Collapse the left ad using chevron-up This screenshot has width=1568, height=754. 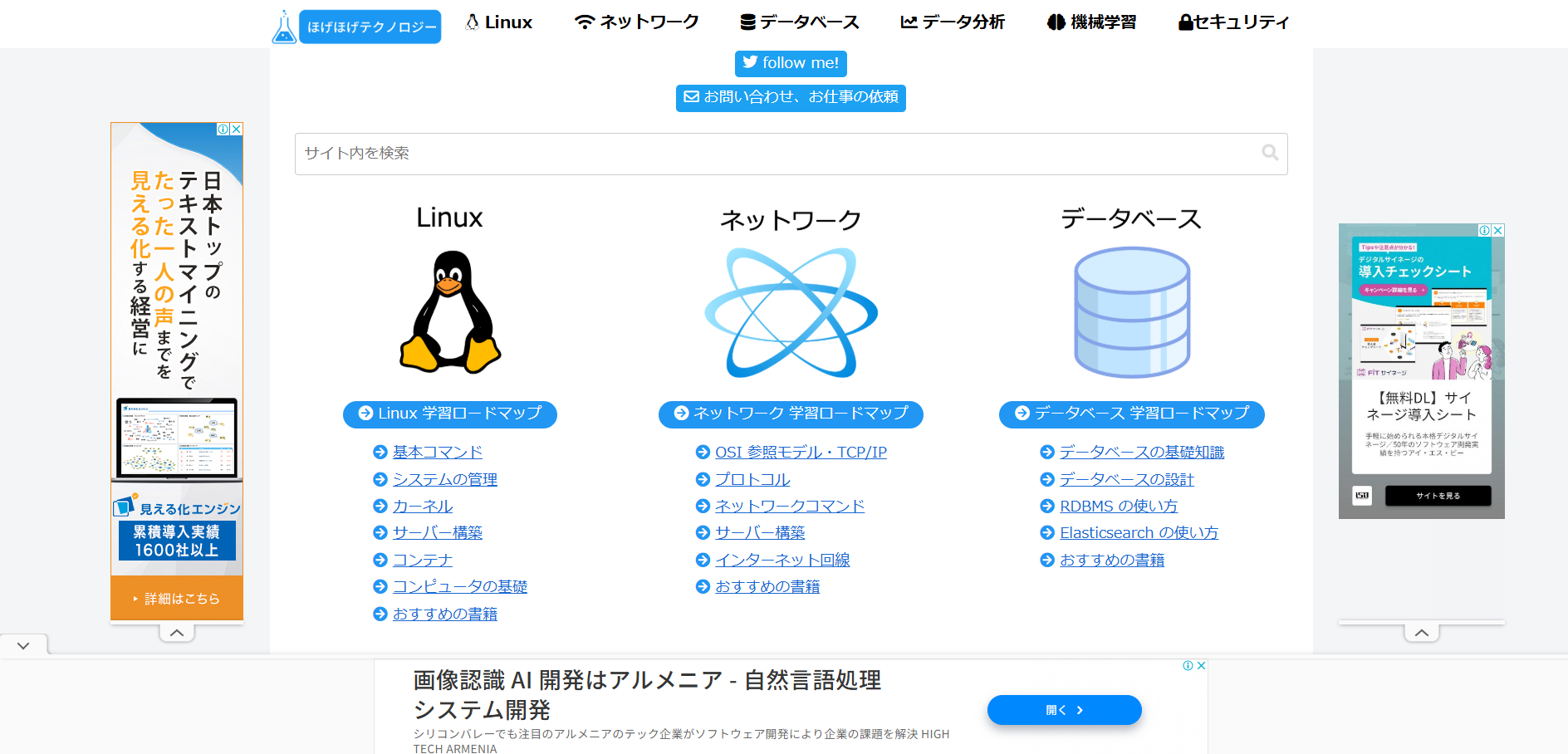[x=177, y=633]
